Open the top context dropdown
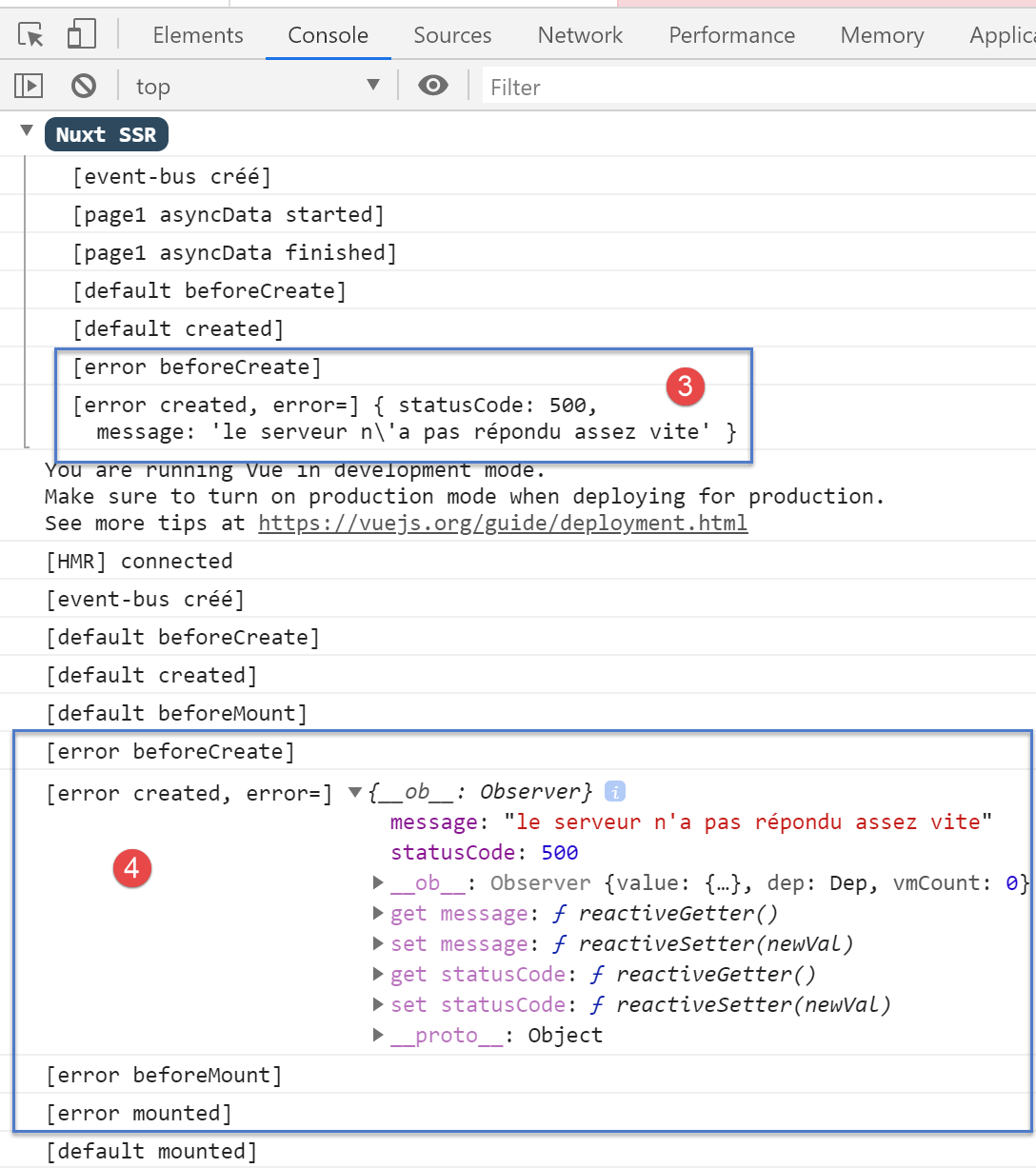The width and height of the screenshot is (1036, 1168). pos(257,87)
